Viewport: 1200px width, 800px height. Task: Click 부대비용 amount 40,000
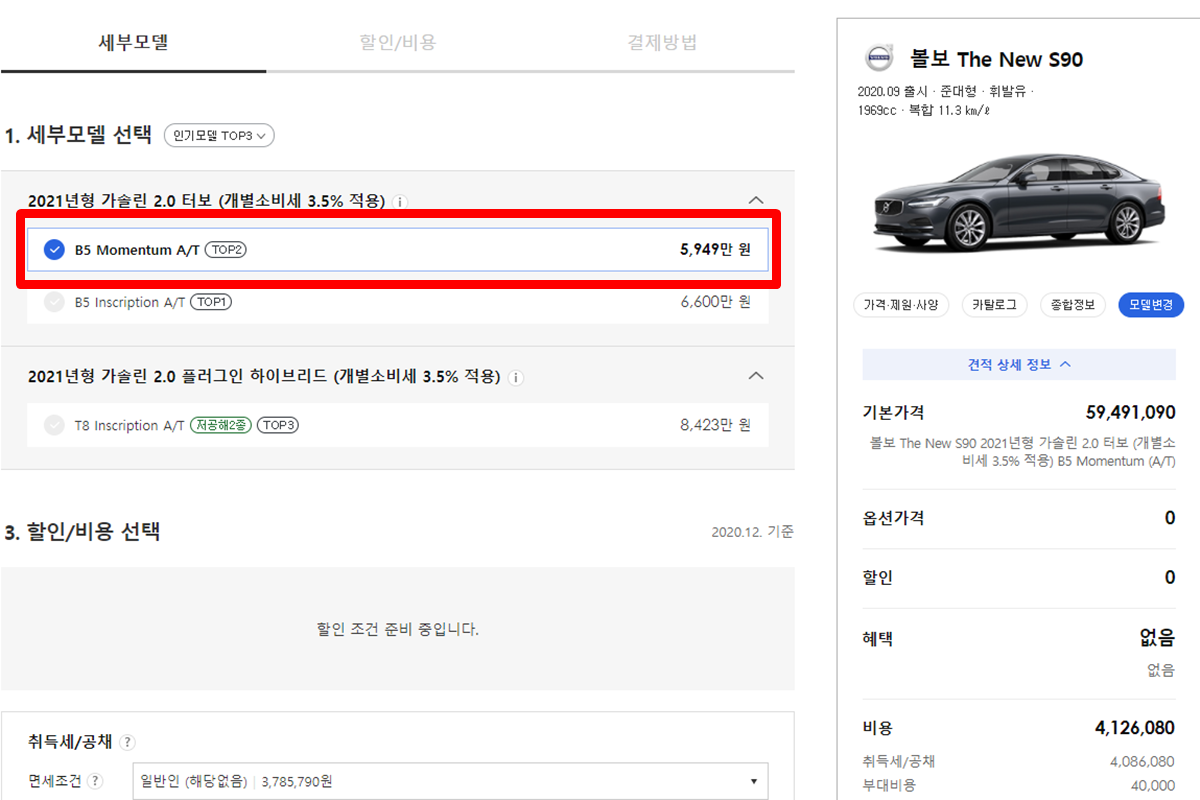pos(1152,786)
